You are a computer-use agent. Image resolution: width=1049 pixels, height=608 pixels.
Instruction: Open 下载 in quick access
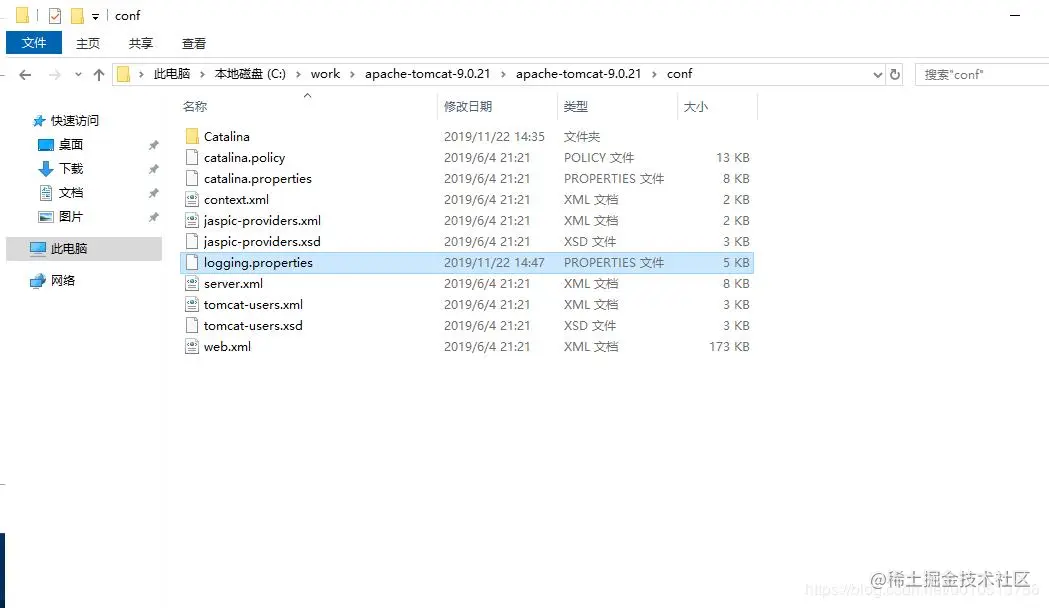(x=70, y=169)
